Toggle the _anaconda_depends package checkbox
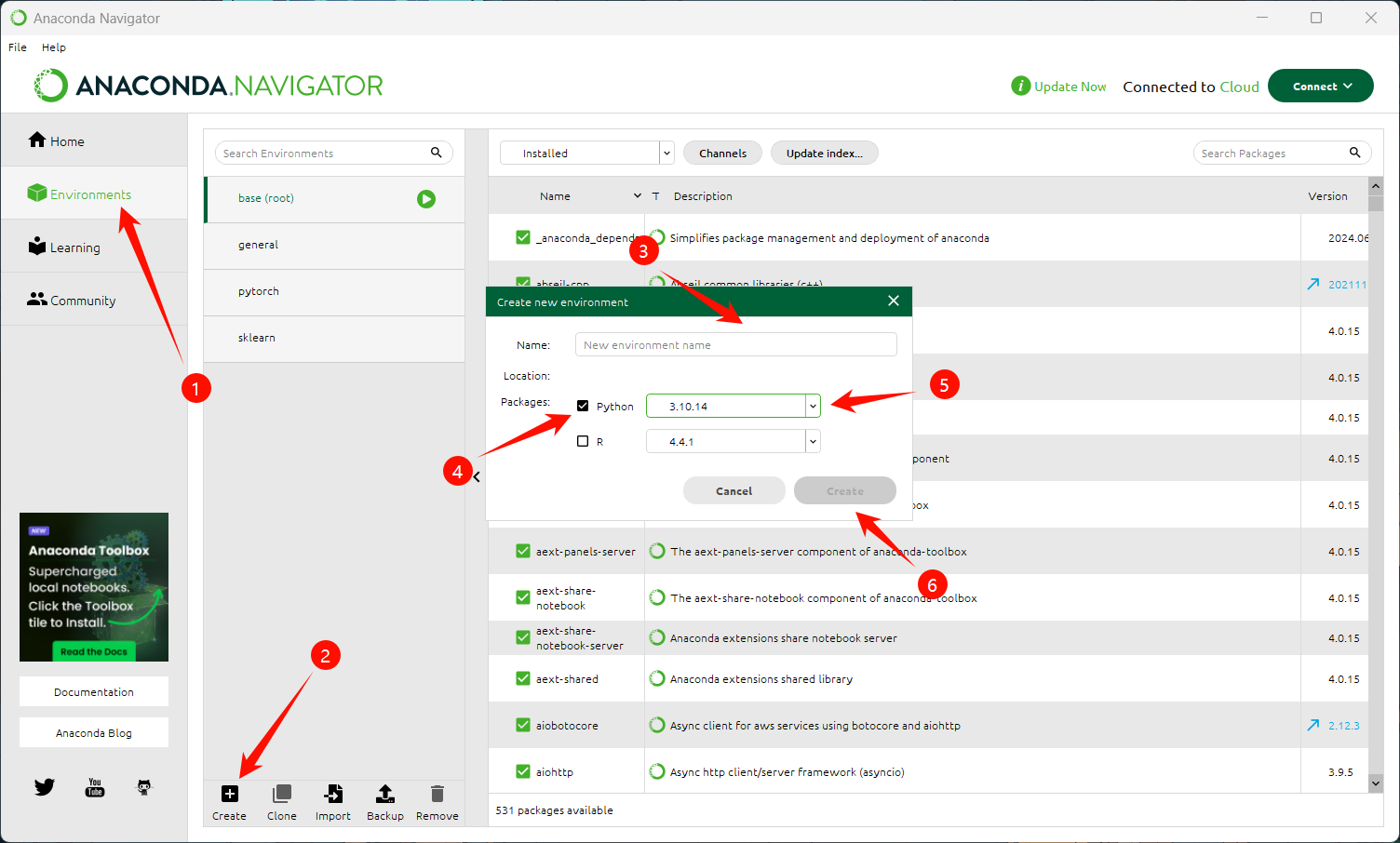Viewport: 1400px width, 843px height. 523,237
